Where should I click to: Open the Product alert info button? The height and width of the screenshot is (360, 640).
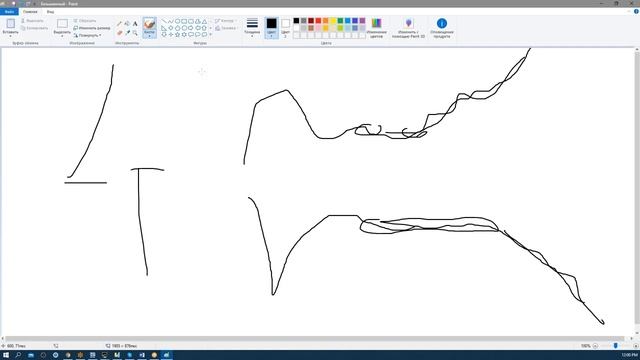point(442,28)
